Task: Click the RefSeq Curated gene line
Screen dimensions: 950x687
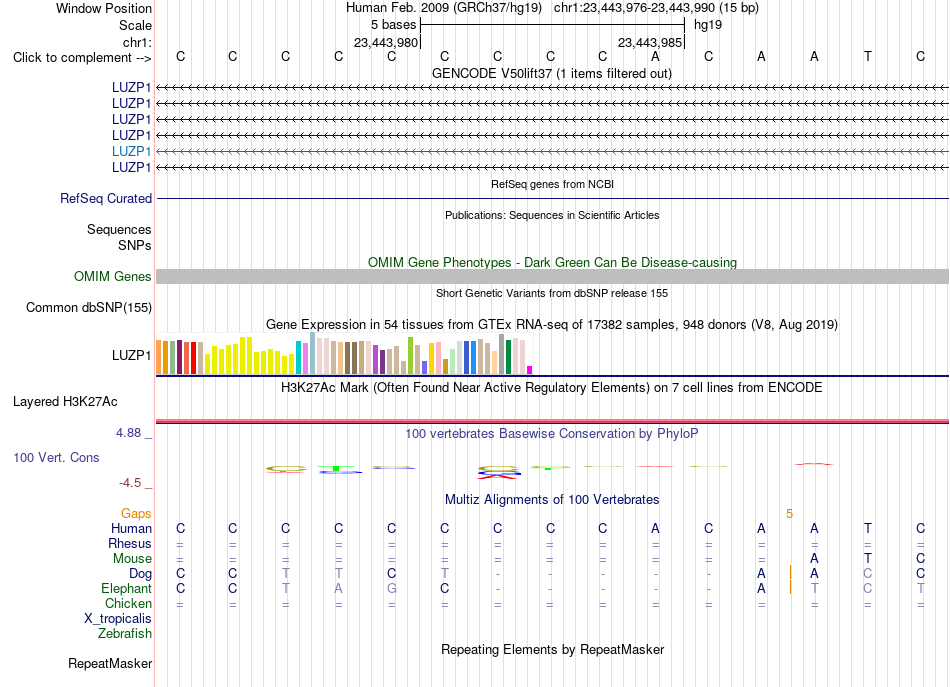Action: click(552, 199)
